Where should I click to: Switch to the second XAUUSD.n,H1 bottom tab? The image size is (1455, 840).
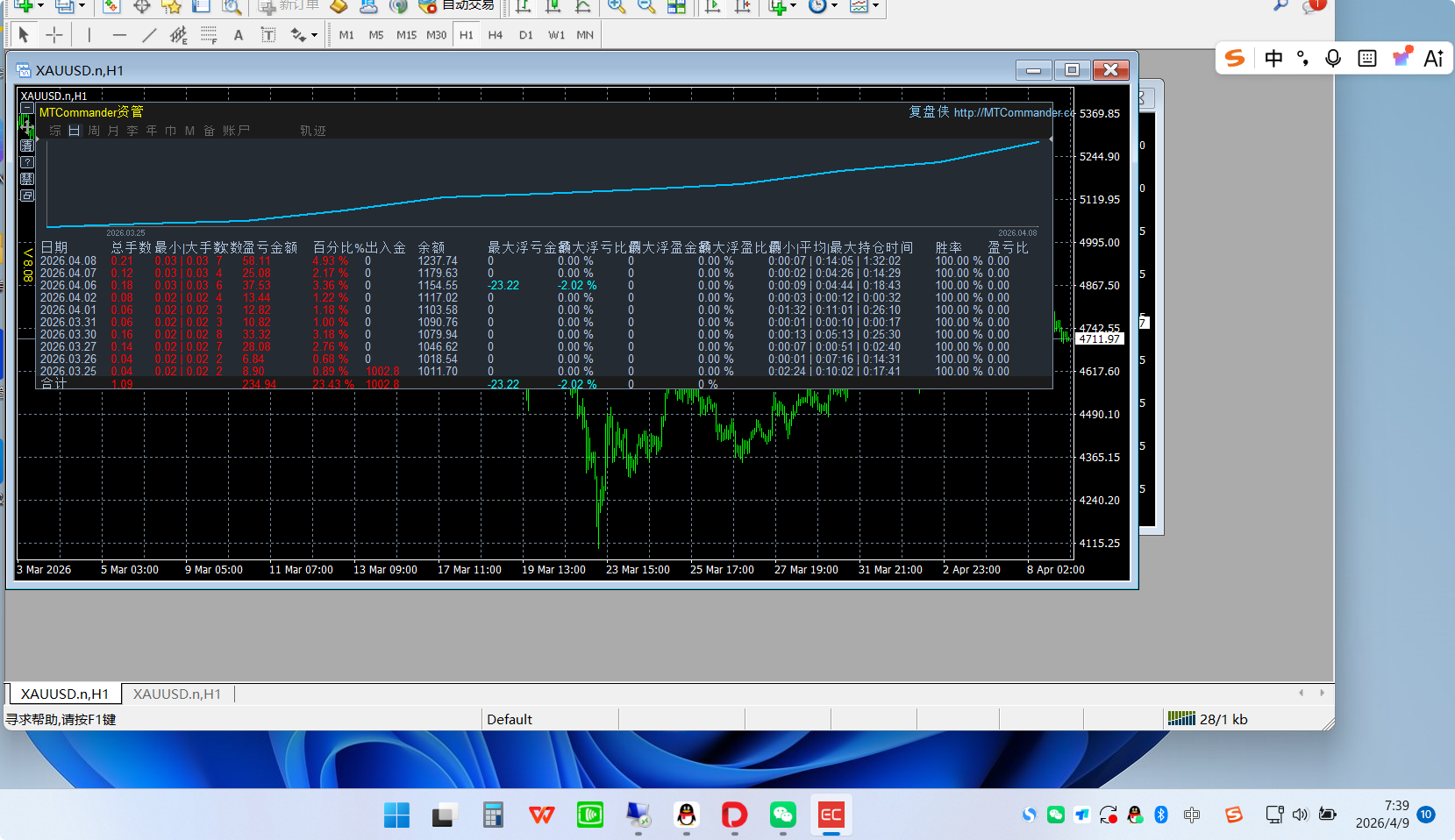pyautogui.click(x=177, y=694)
